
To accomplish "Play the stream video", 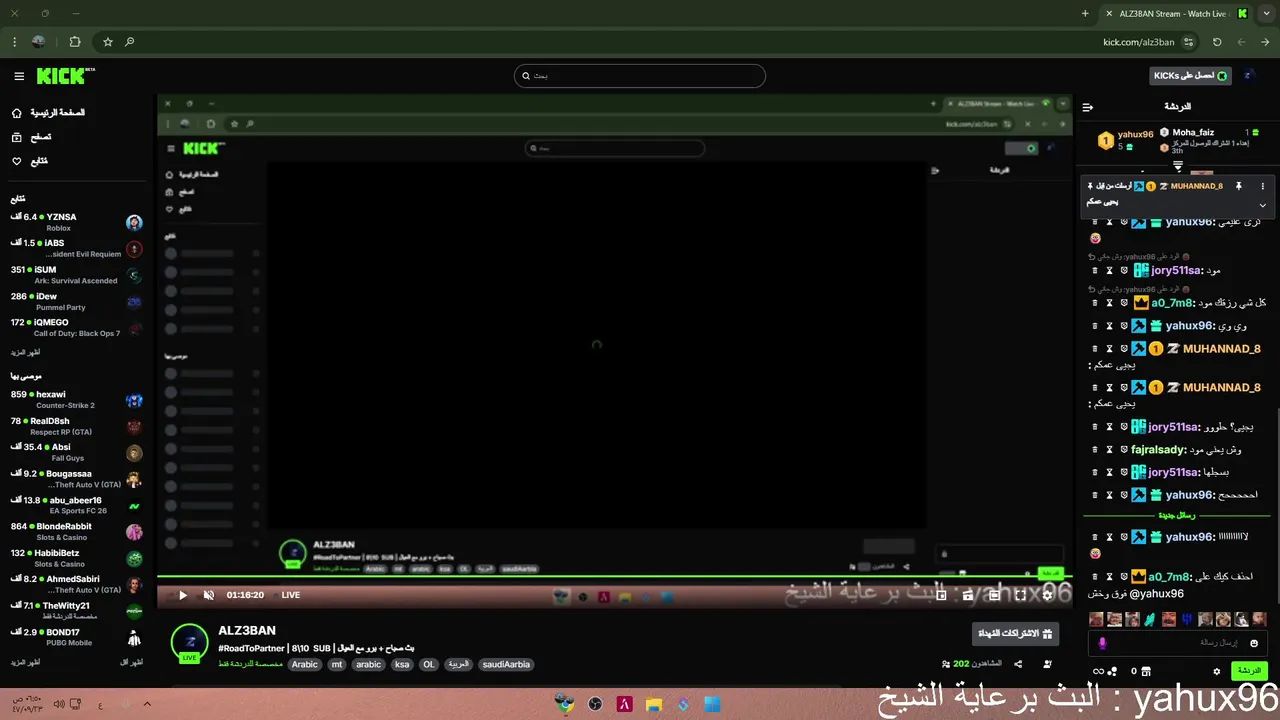I will pyautogui.click(x=182, y=595).
